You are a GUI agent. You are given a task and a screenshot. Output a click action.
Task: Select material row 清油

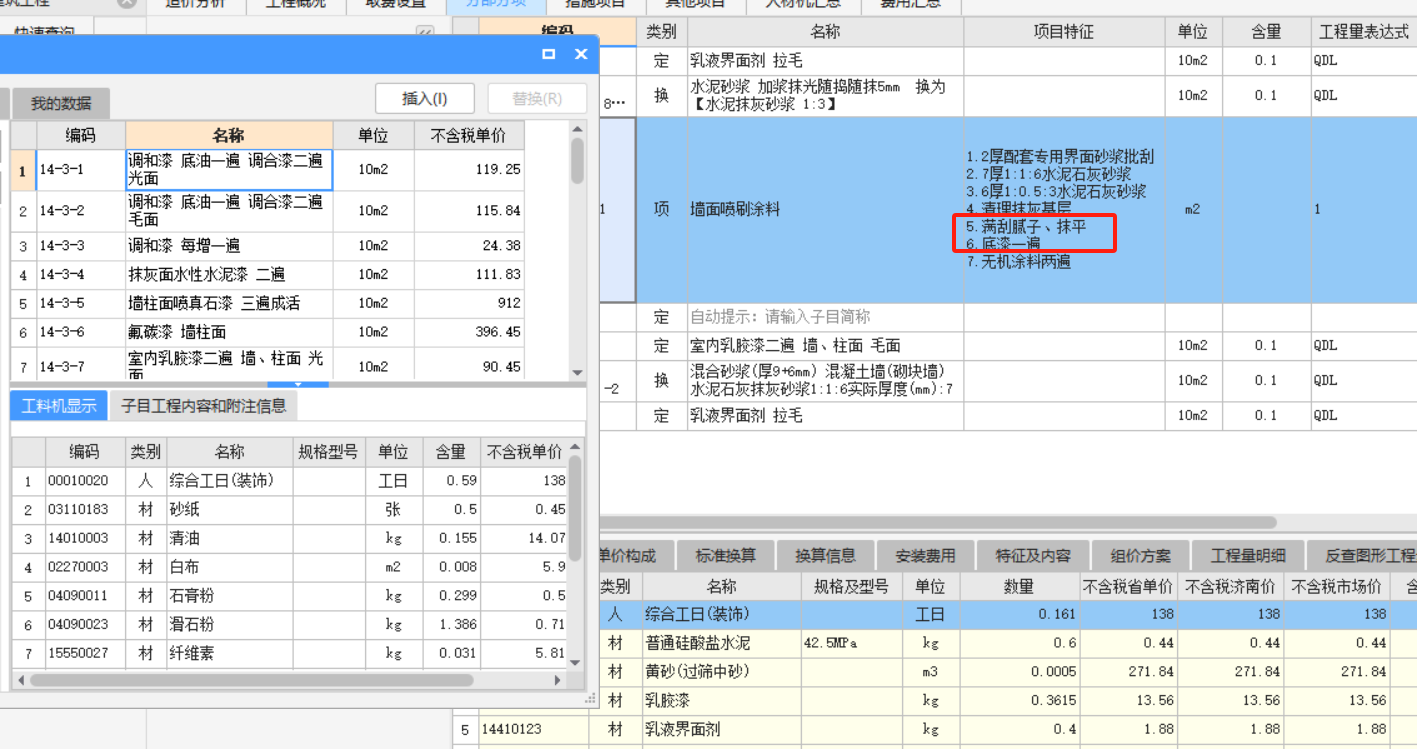[x=289, y=539]
